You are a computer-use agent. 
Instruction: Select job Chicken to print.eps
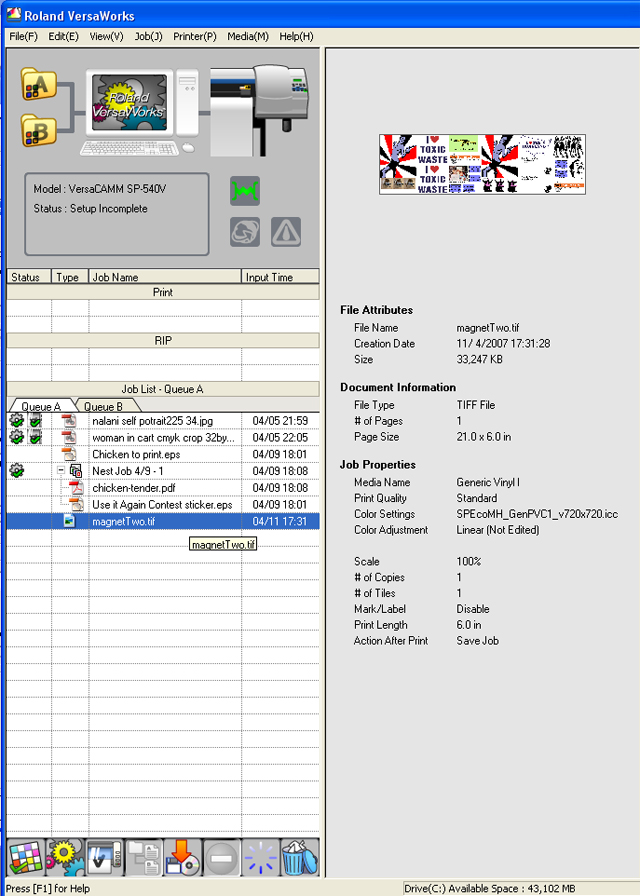[136, 454]
